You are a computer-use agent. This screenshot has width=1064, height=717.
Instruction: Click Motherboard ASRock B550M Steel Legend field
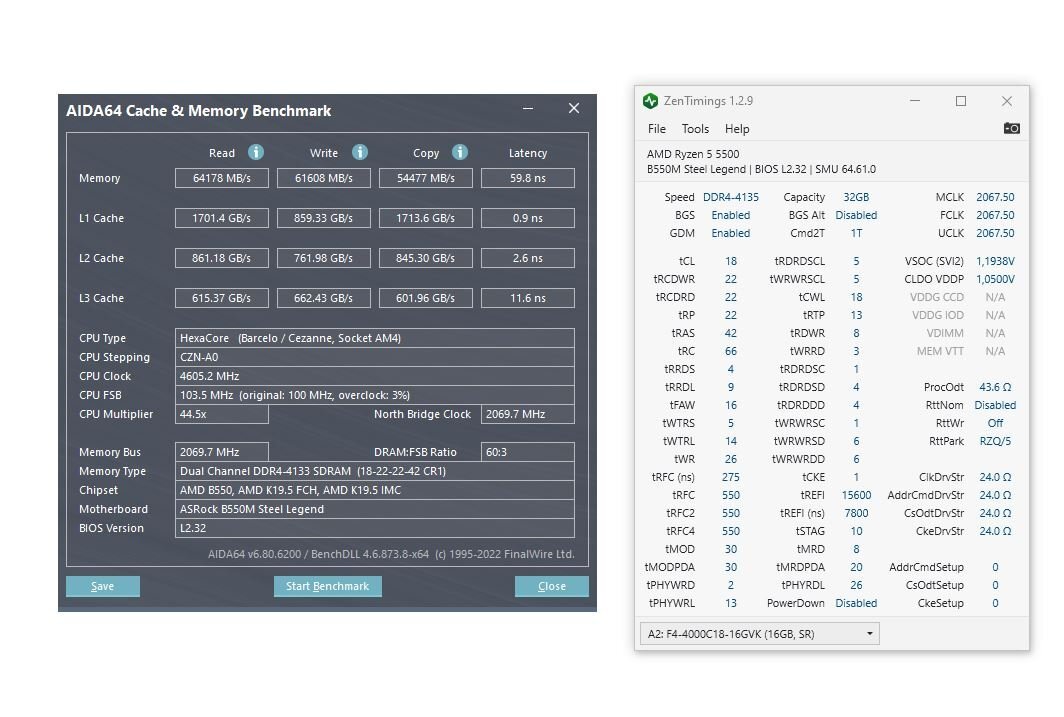coord(375,509)
